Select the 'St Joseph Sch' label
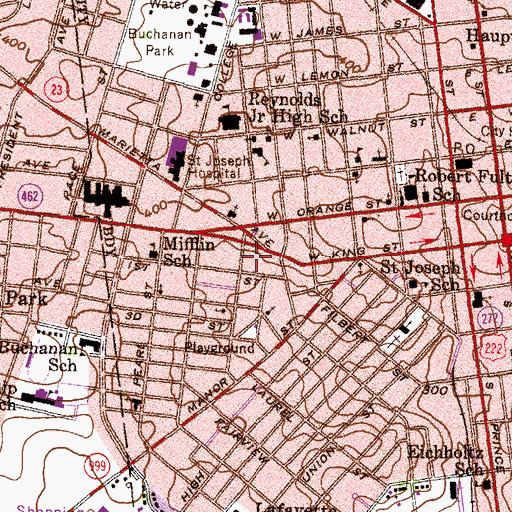Viewport: 512px width, 512px height. tap(420, 275)
